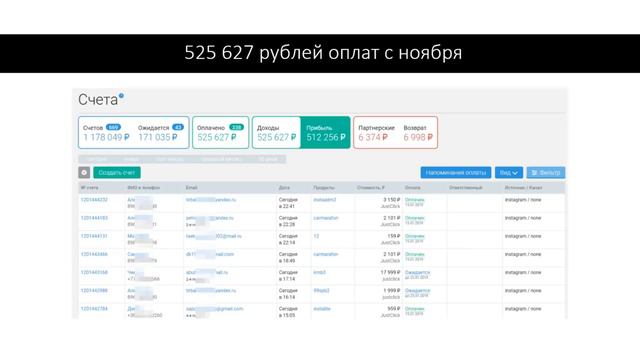The width and height of the screenshot is (640, 360).
Task: Open the invoice number in the 18:49 row
Action: click(94, 254)
